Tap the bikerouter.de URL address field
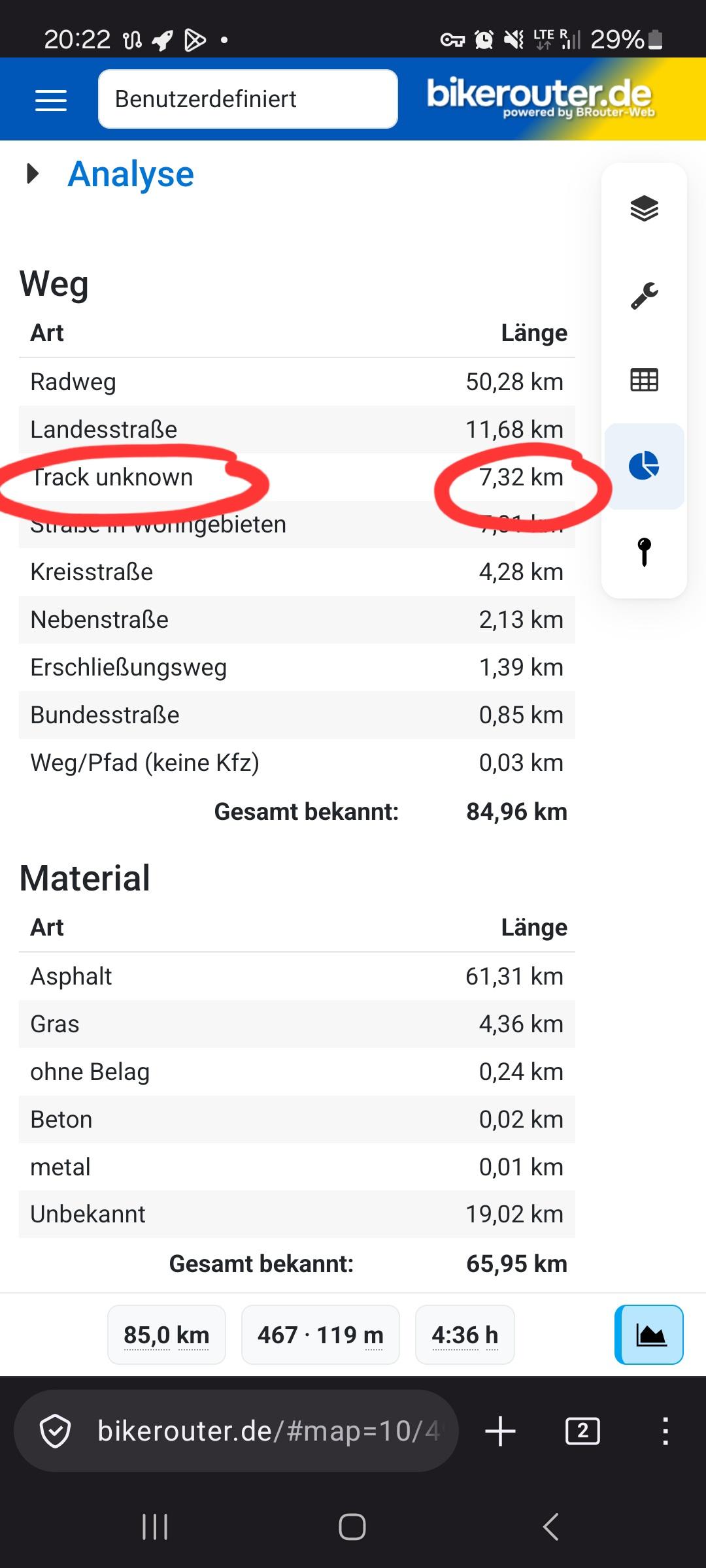This screenshot has height=1568, width=706. 236,1431
